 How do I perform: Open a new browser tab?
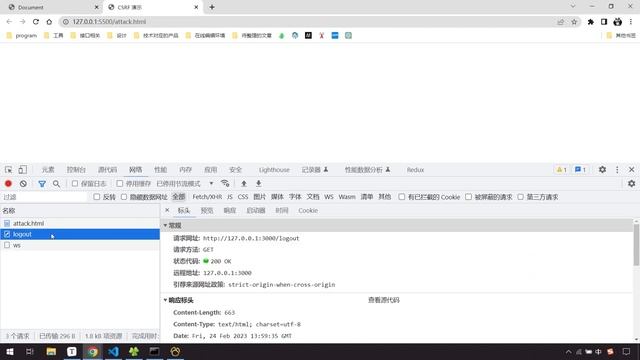[212, 7]
